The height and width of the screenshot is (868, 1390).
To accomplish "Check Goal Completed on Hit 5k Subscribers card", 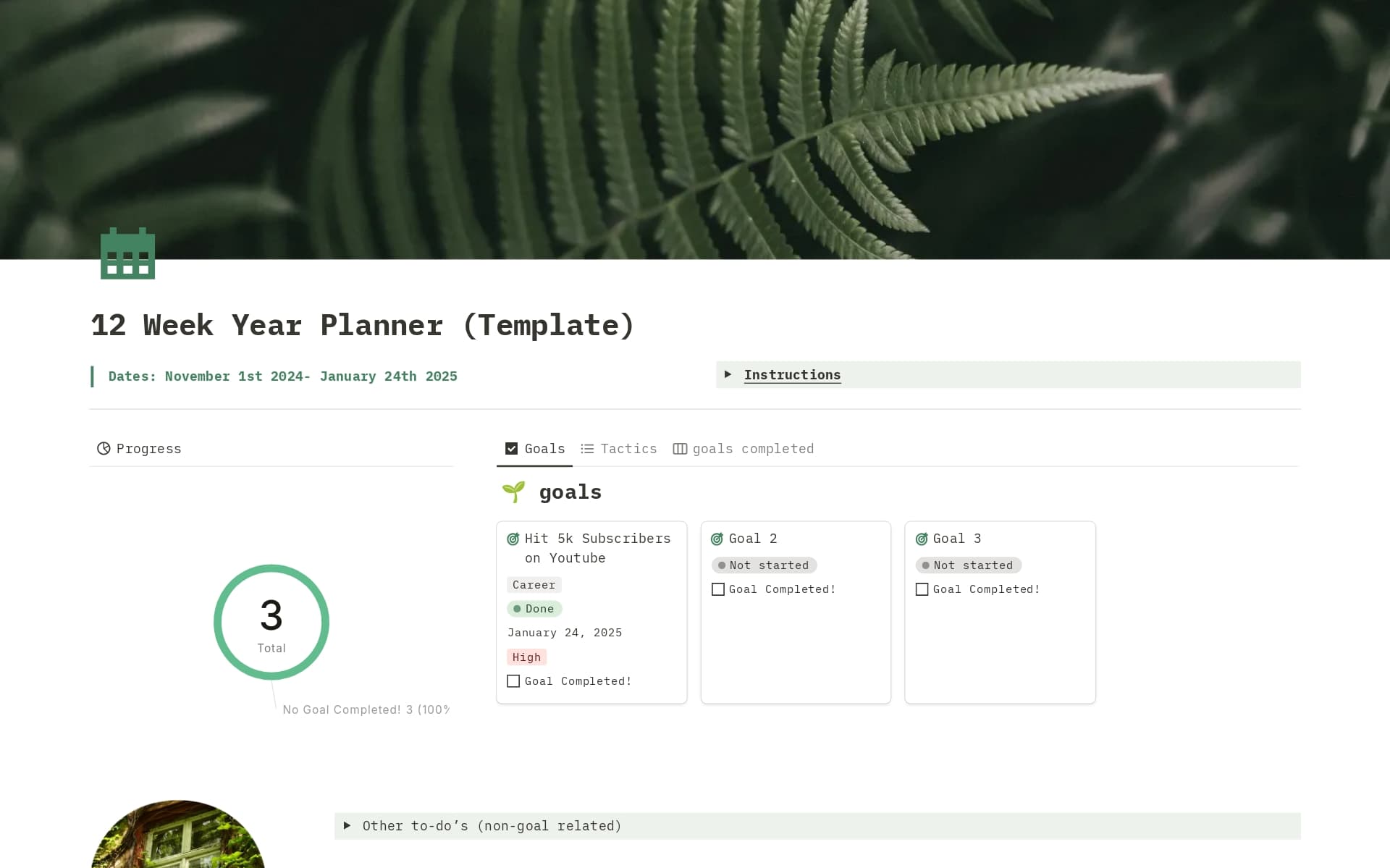I will tap(513, 681).
